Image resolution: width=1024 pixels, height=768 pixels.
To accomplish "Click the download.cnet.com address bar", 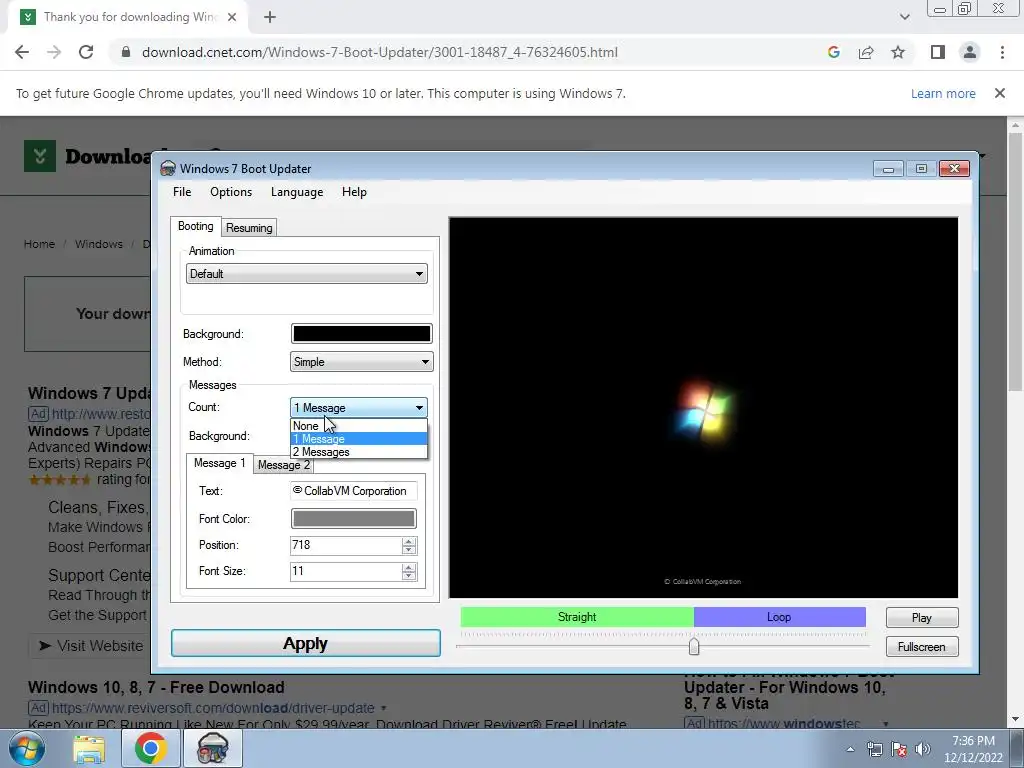I will tap(379, 52).
